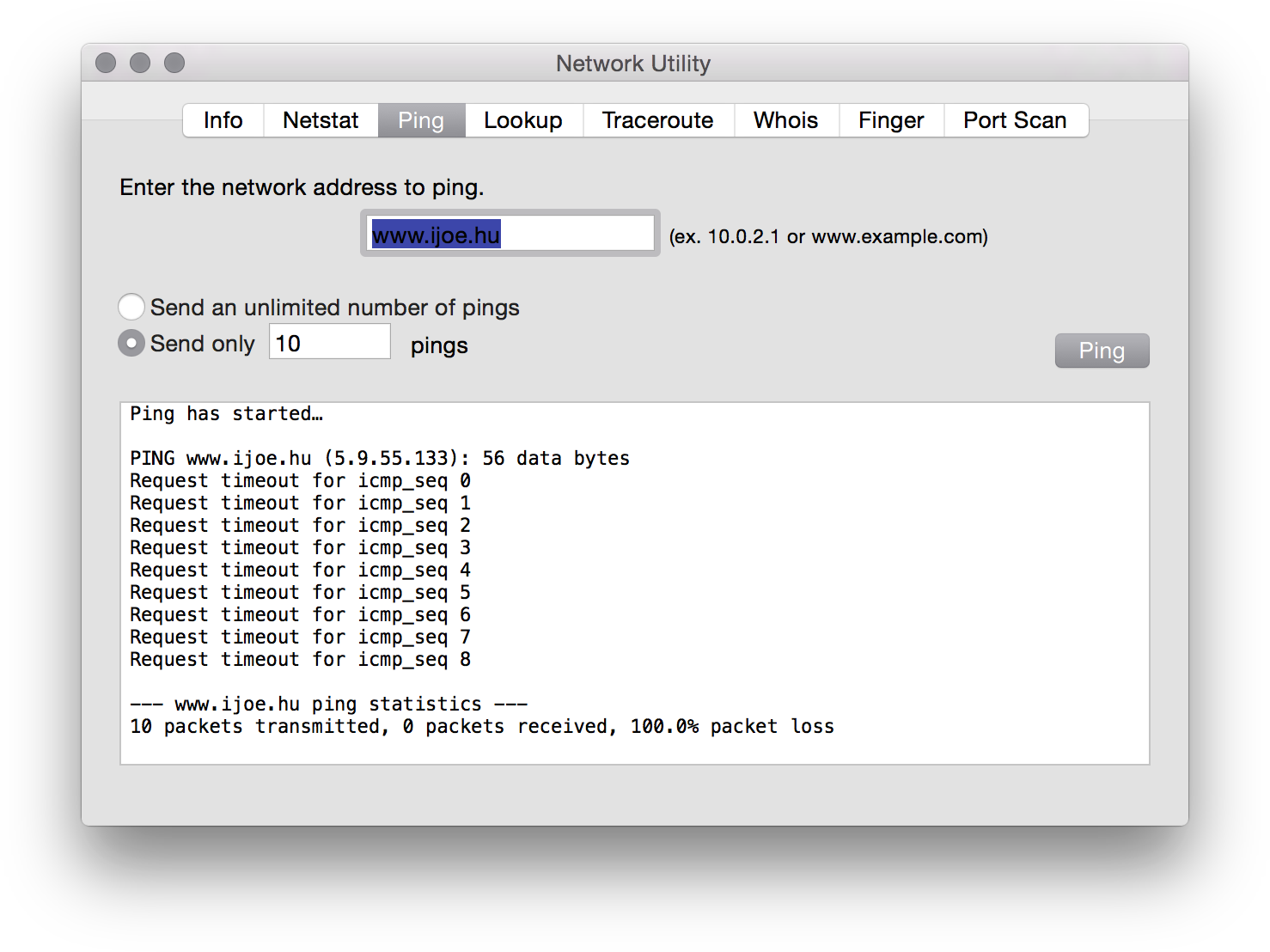
Task: Click the 'Request timeout for icmp_seq 3' line
Action: [x=301, y=548]
